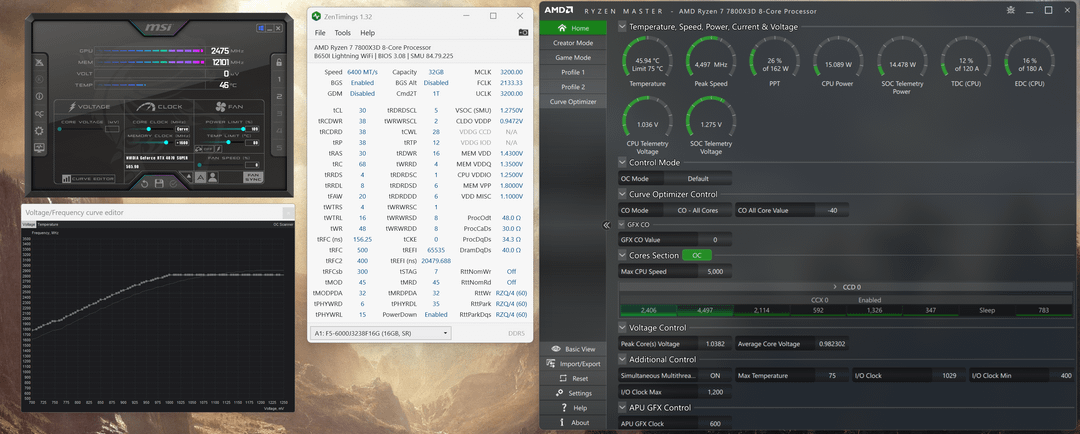Switch to Basic View with eye icon
This screenshot has height=434, width=1080.
(573, 349)
